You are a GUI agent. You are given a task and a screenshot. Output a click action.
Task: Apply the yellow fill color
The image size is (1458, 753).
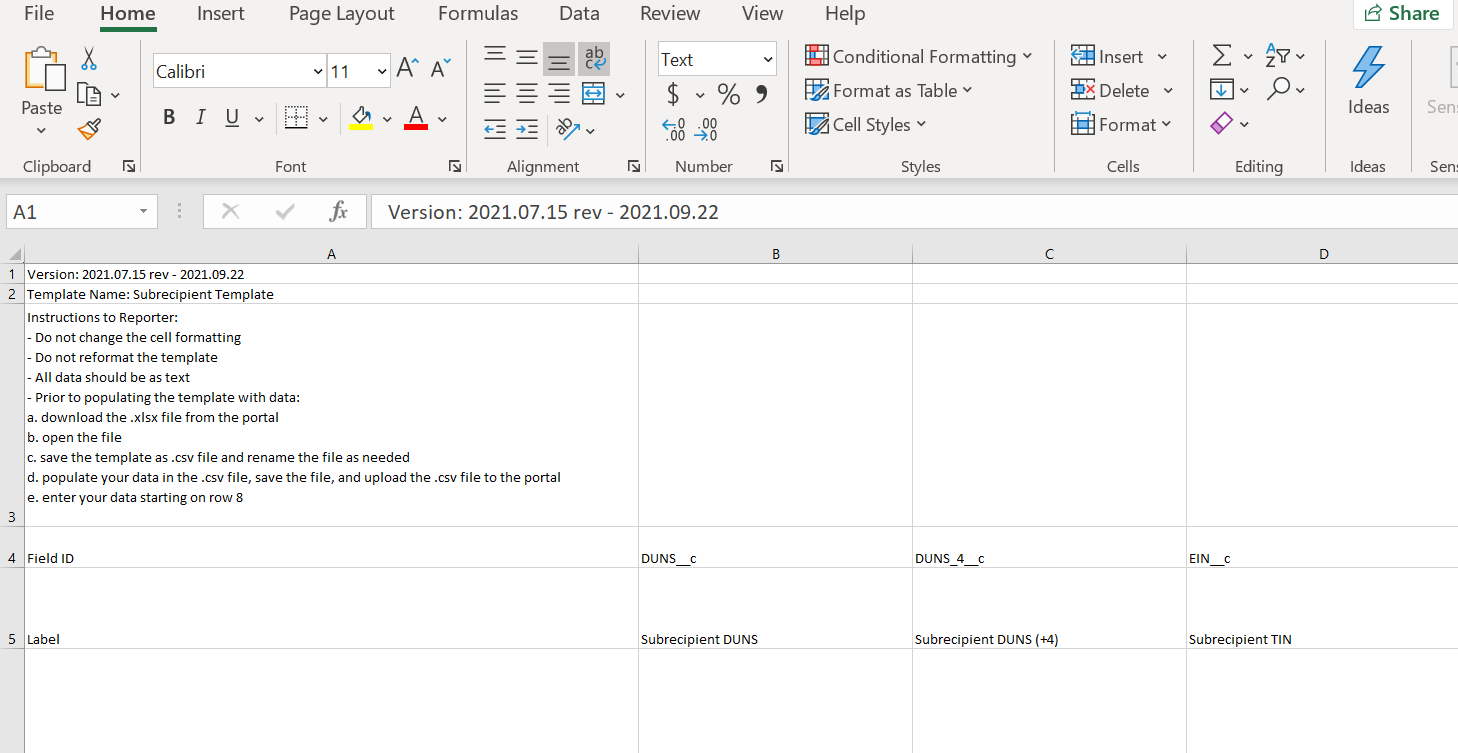click(363, 119)
